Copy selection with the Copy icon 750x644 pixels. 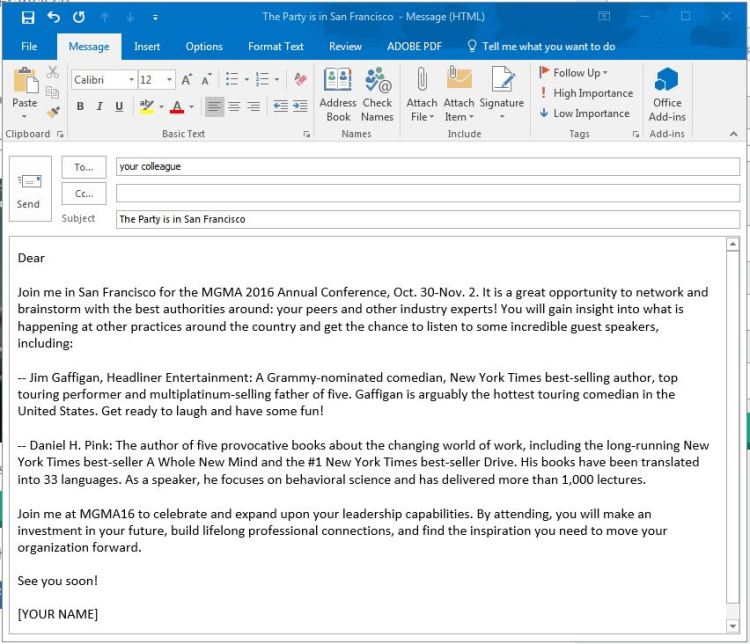52,92
